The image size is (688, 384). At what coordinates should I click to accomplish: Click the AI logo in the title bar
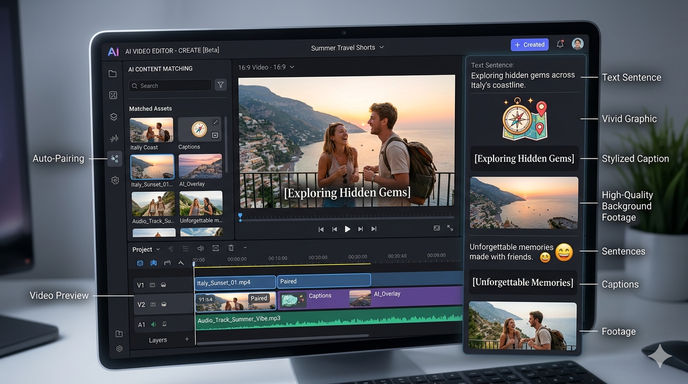click(113, 51)
